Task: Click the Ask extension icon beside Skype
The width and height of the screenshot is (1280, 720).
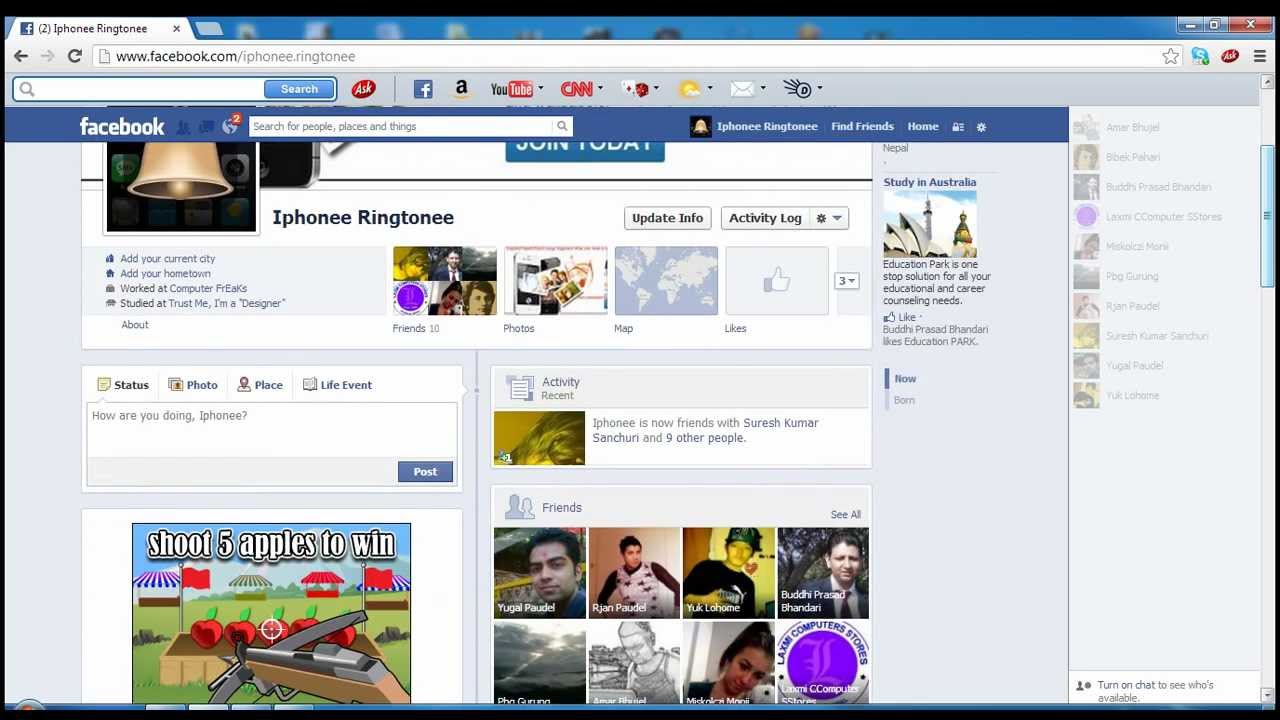Action: click(1230, 56)
